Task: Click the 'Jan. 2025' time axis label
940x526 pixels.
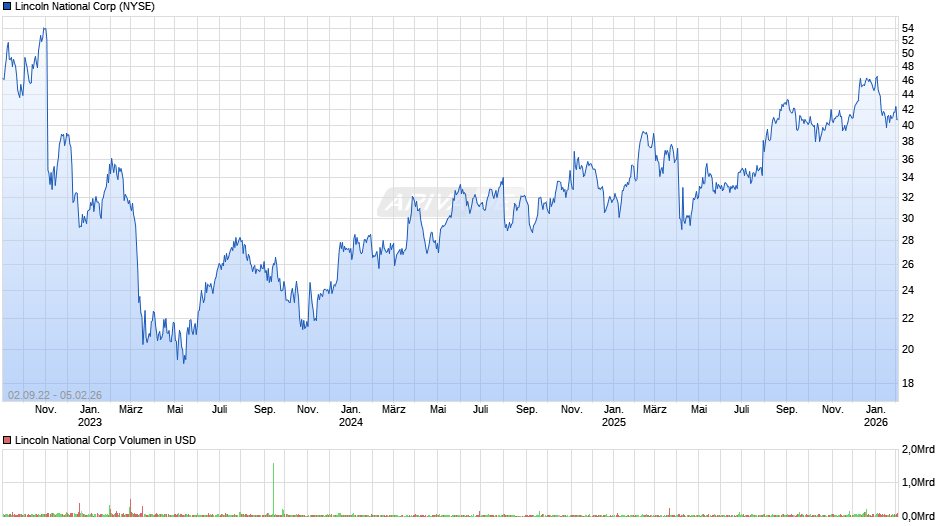Action: (x=613, y=416)
